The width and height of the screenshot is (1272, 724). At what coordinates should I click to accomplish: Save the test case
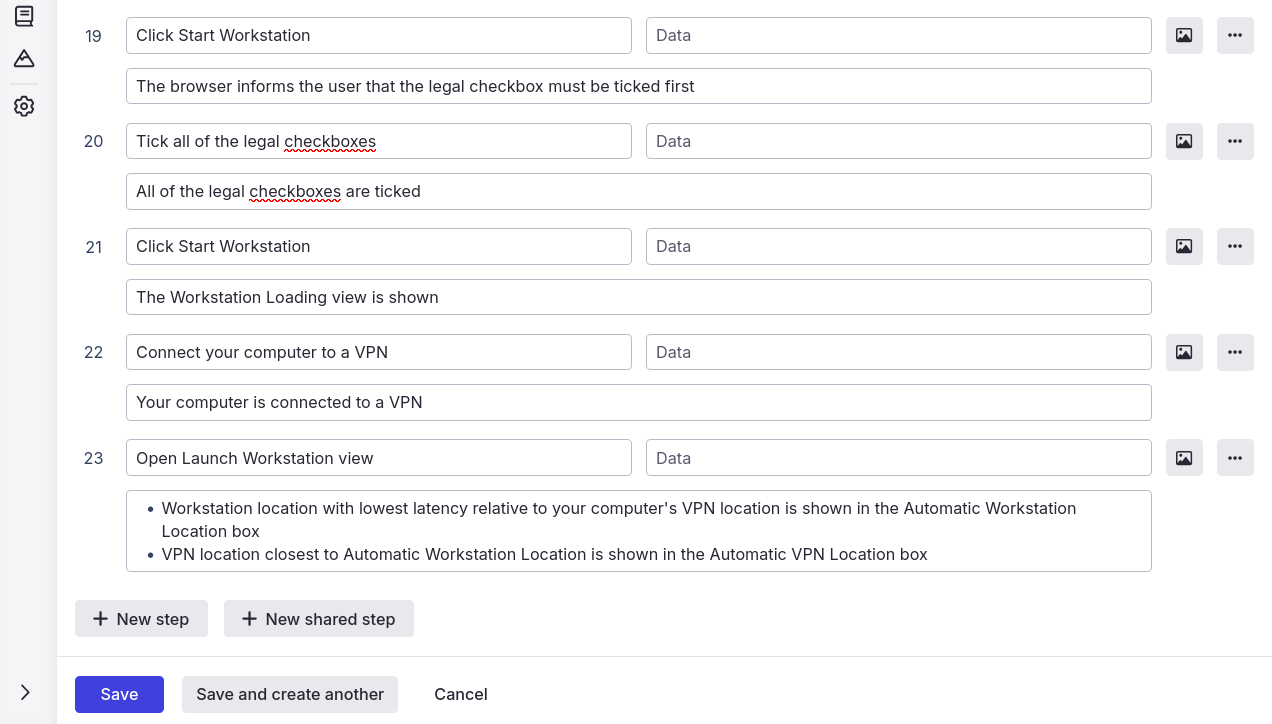point(119,694)
